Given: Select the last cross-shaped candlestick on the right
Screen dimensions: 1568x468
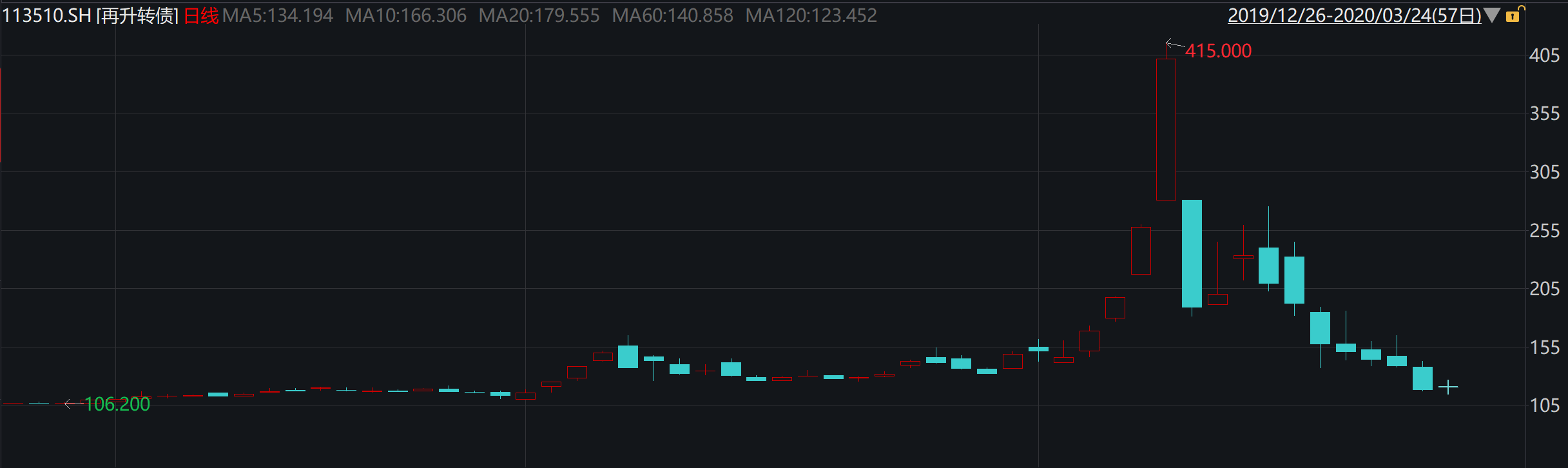Looking at the screenshot, I should pyautogui.click(x=1448, y=387).
